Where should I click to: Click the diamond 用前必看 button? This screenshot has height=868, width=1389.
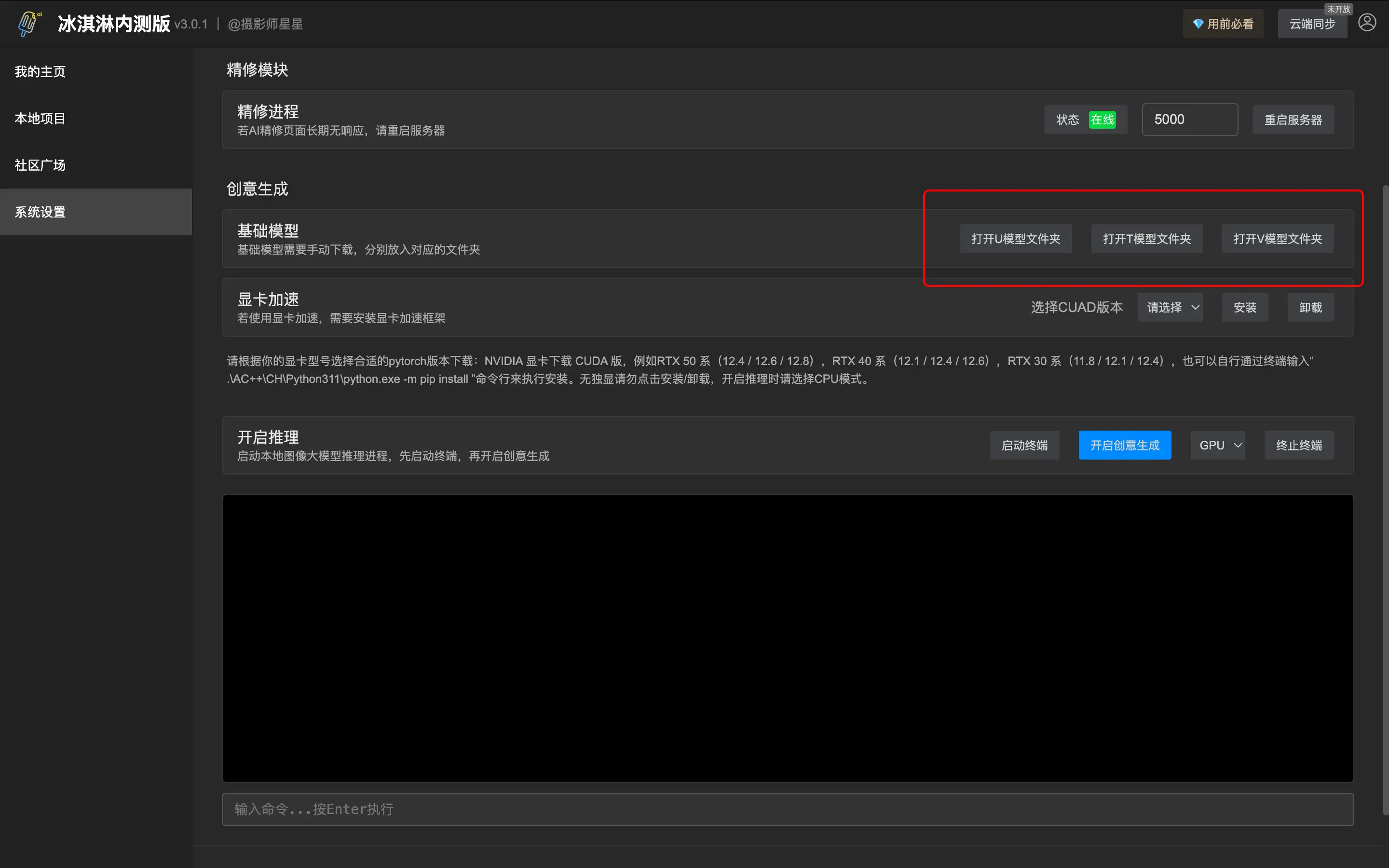click(1223, 24)
